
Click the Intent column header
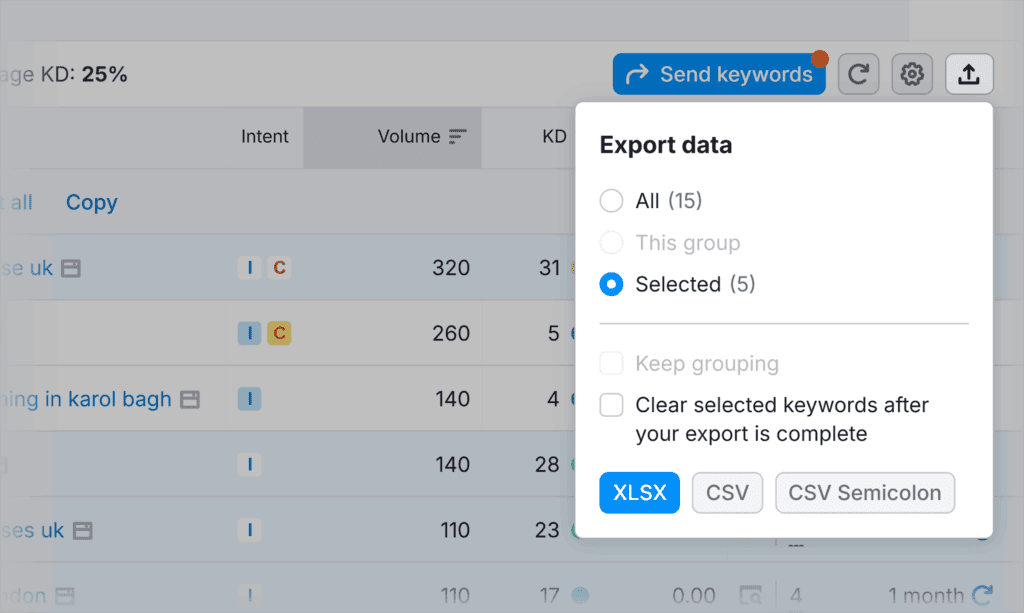tap(264, 137)
